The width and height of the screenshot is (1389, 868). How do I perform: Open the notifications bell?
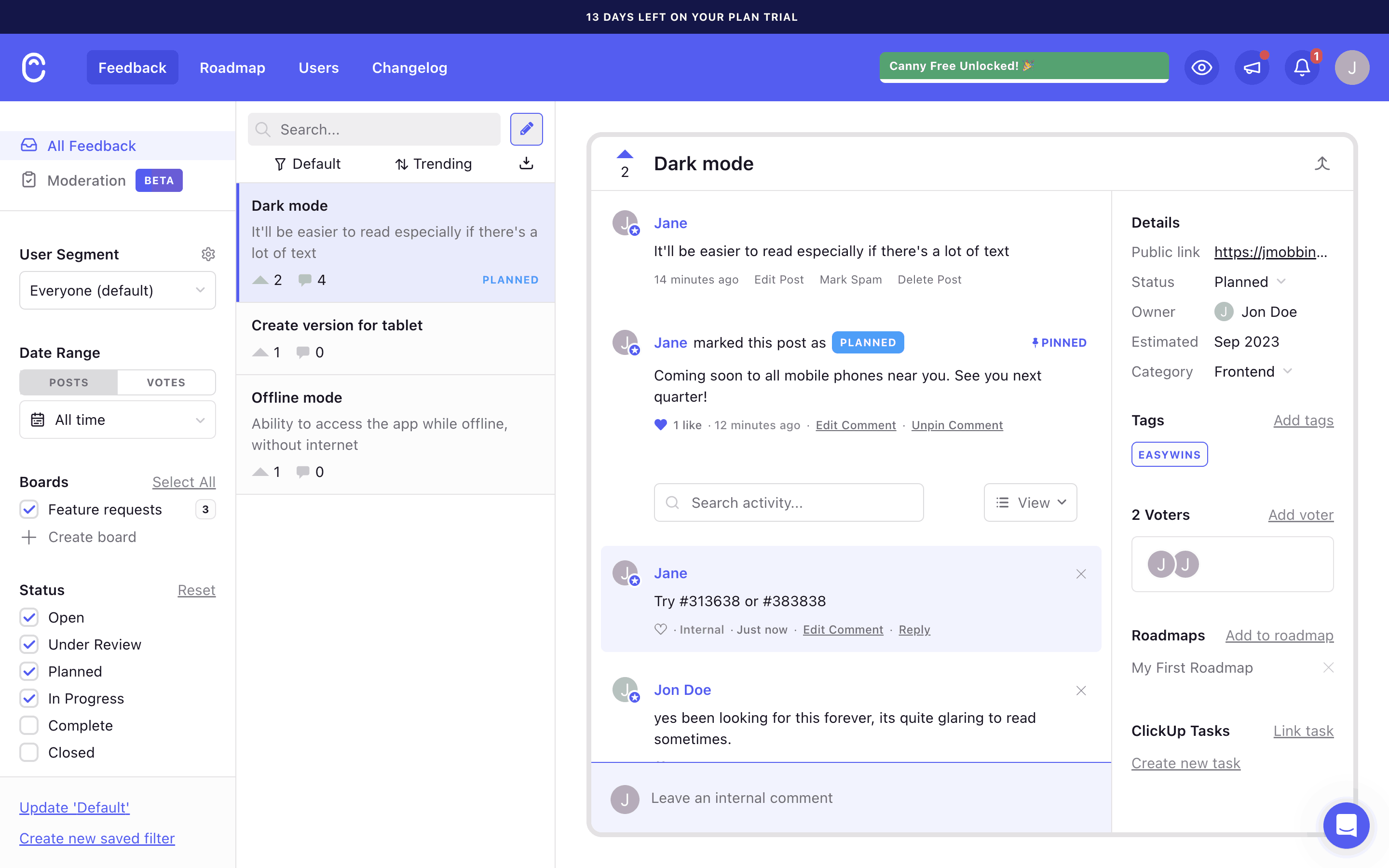(1301, 68)
